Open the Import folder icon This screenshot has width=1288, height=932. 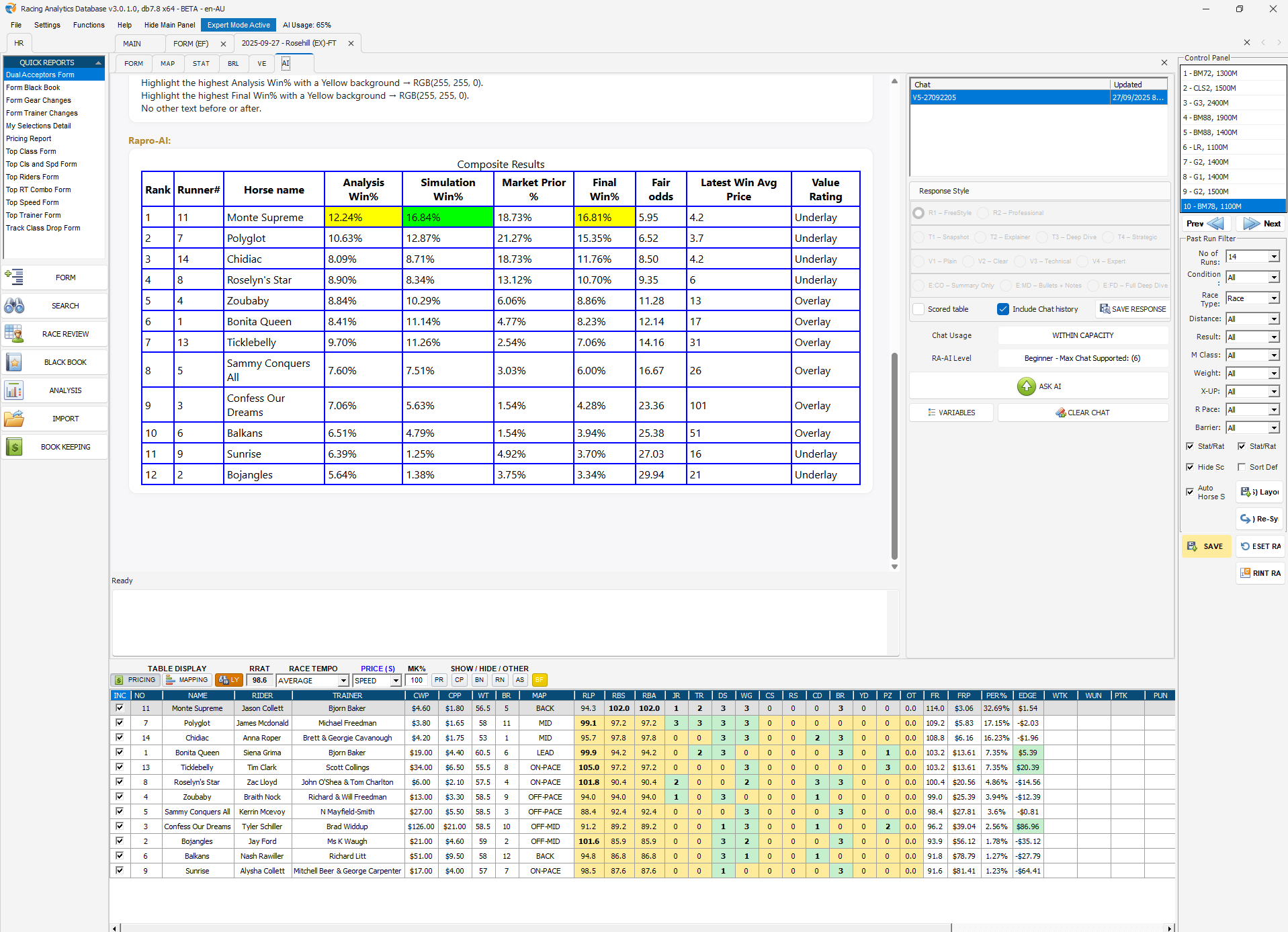[14, 419]
